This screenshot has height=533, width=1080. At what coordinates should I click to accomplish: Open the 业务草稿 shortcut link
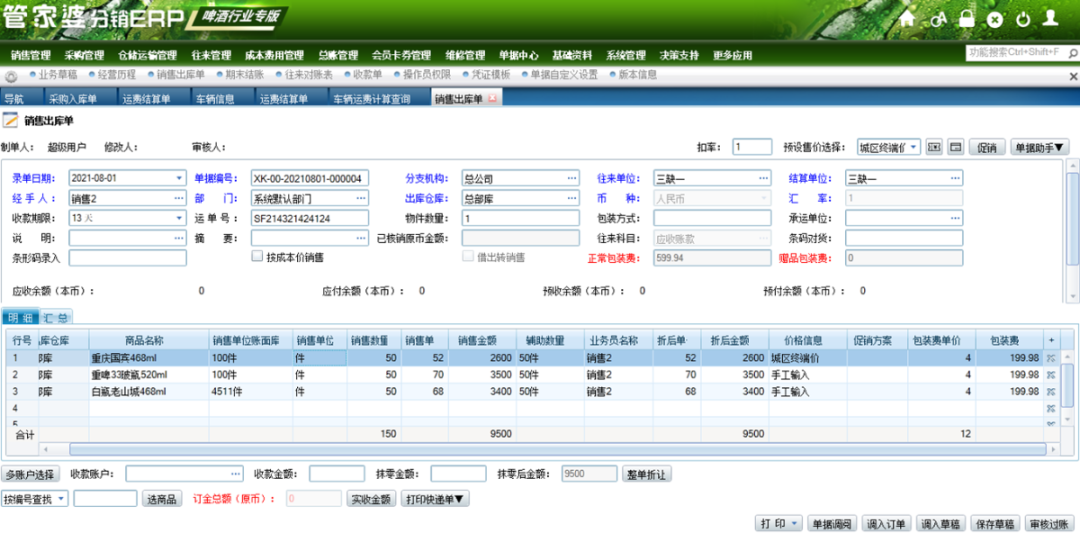tap(58, 75)
